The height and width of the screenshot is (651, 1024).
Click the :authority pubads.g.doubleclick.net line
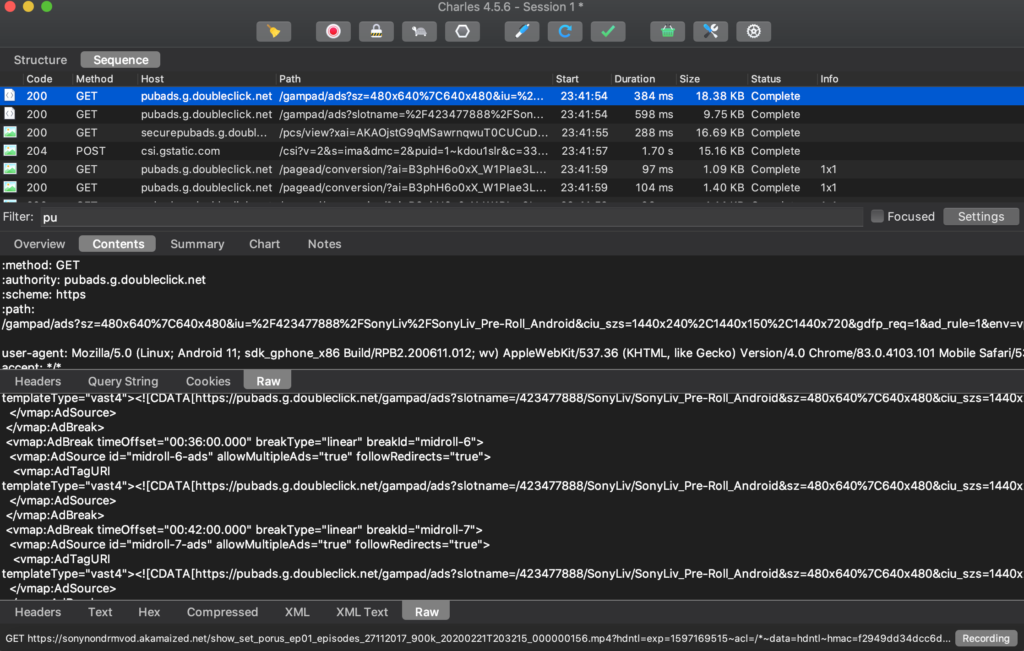pyautogui.click(x=104, y=279)
